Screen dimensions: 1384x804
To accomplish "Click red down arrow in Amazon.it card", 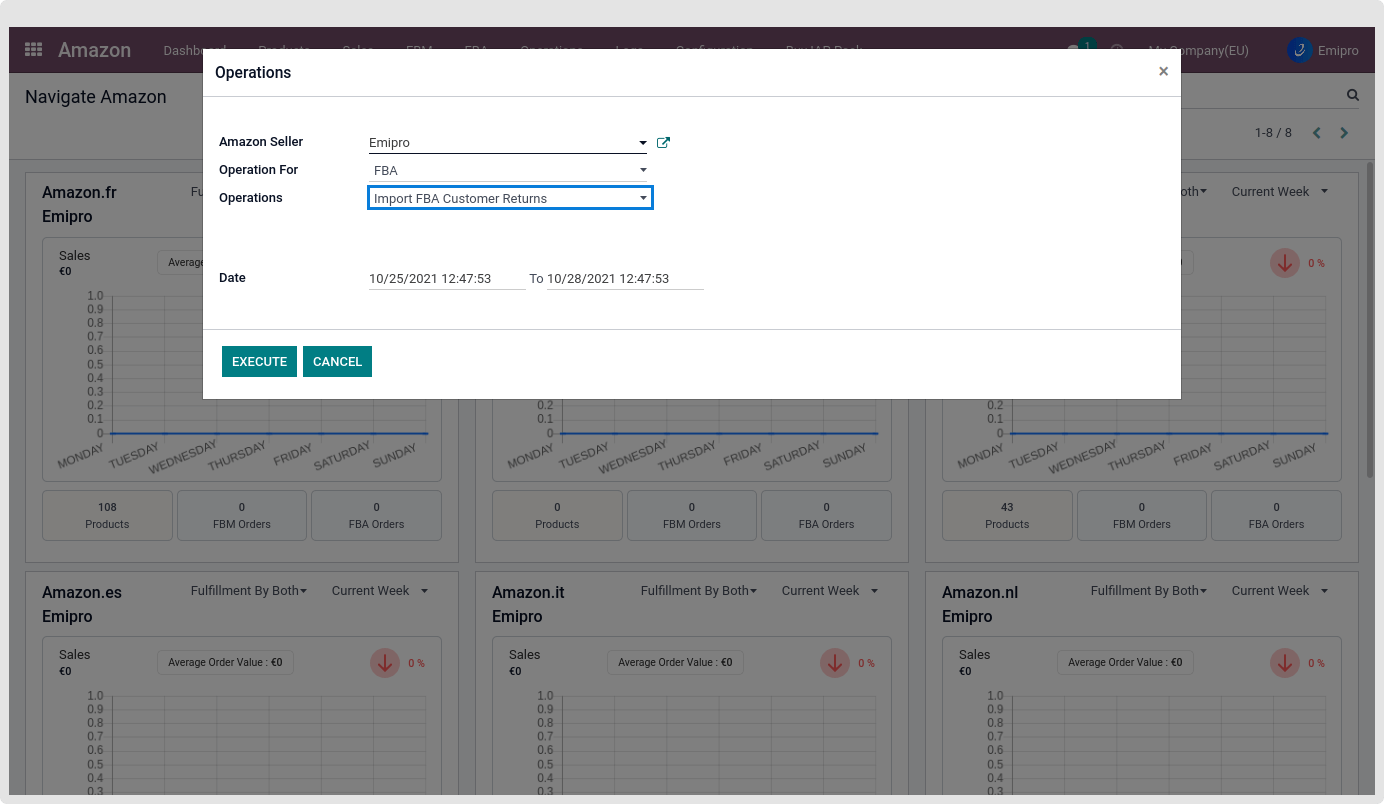I will [x=835, y=662].
